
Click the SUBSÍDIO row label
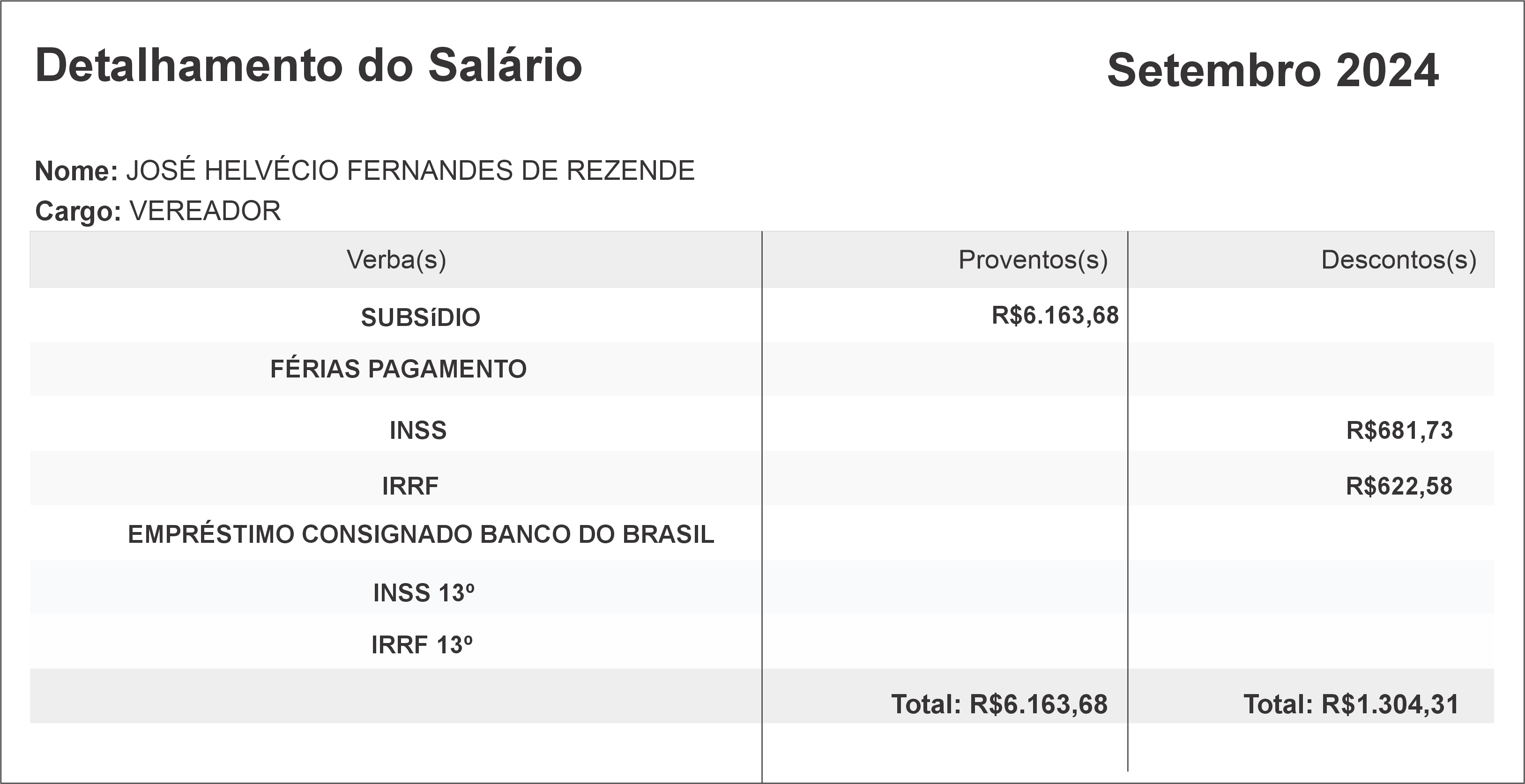coord(420,318)
